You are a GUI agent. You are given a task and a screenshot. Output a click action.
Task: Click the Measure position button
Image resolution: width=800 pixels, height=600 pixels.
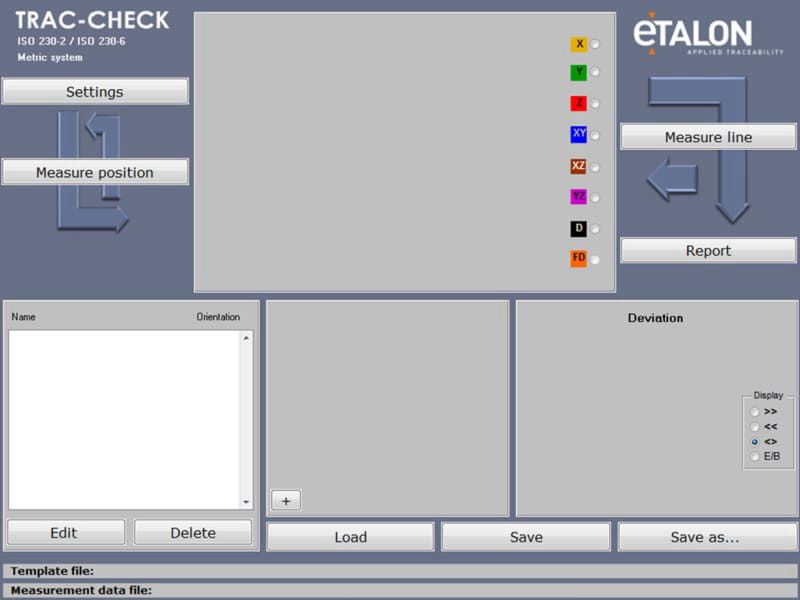click(95, 172)
